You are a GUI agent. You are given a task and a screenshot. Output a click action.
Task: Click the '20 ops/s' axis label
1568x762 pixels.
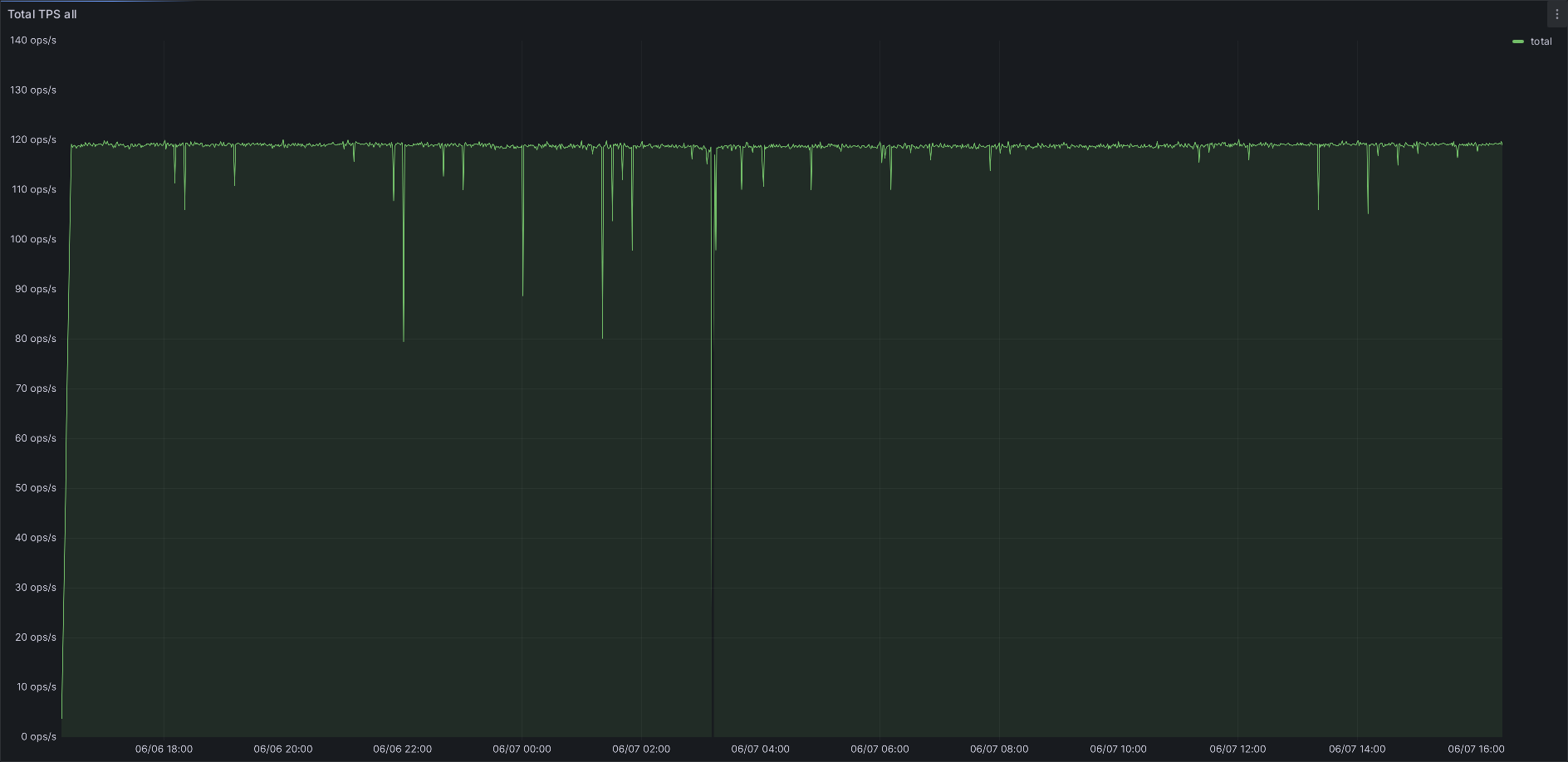(36, 637)
